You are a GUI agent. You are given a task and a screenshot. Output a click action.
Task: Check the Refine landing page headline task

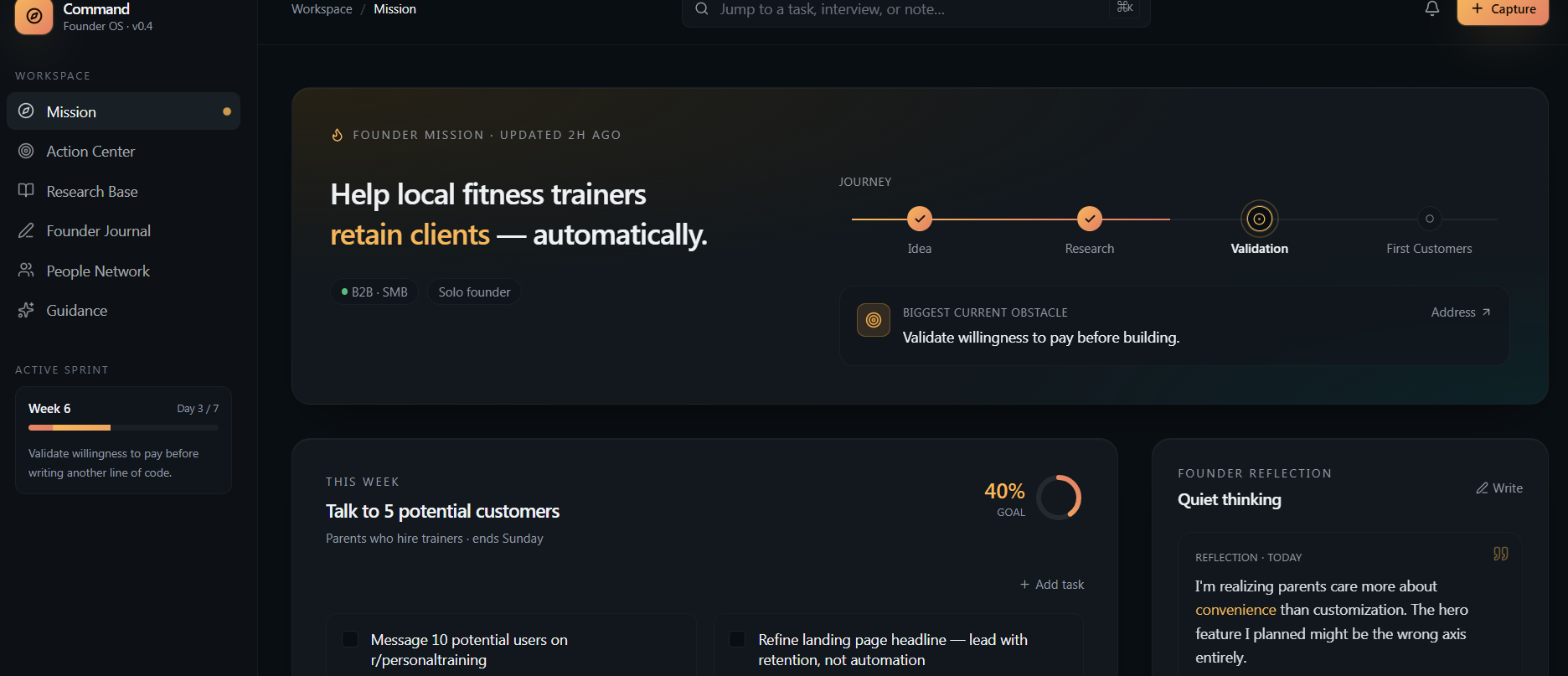737,639
